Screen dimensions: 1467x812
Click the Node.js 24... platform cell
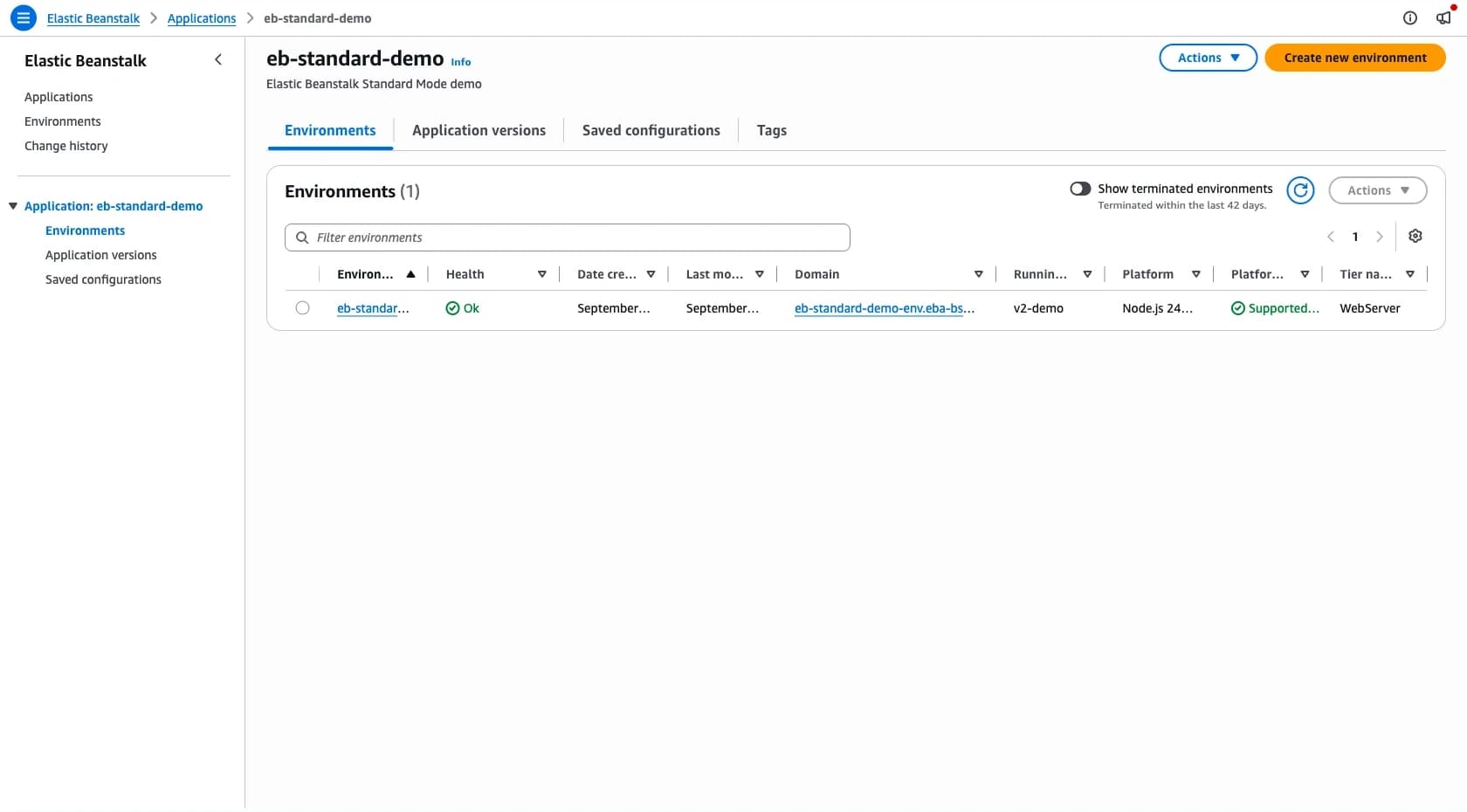(x=1157, y=308)
